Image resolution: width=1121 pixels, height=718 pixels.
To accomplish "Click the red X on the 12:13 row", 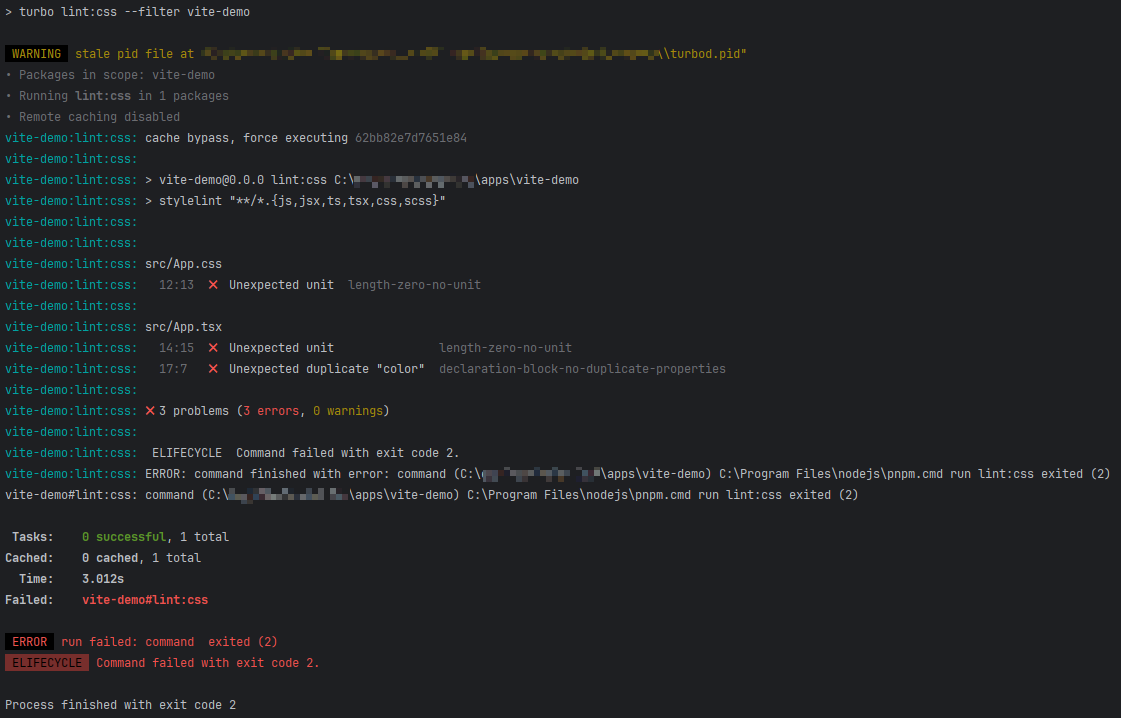I will coord(213,285).
